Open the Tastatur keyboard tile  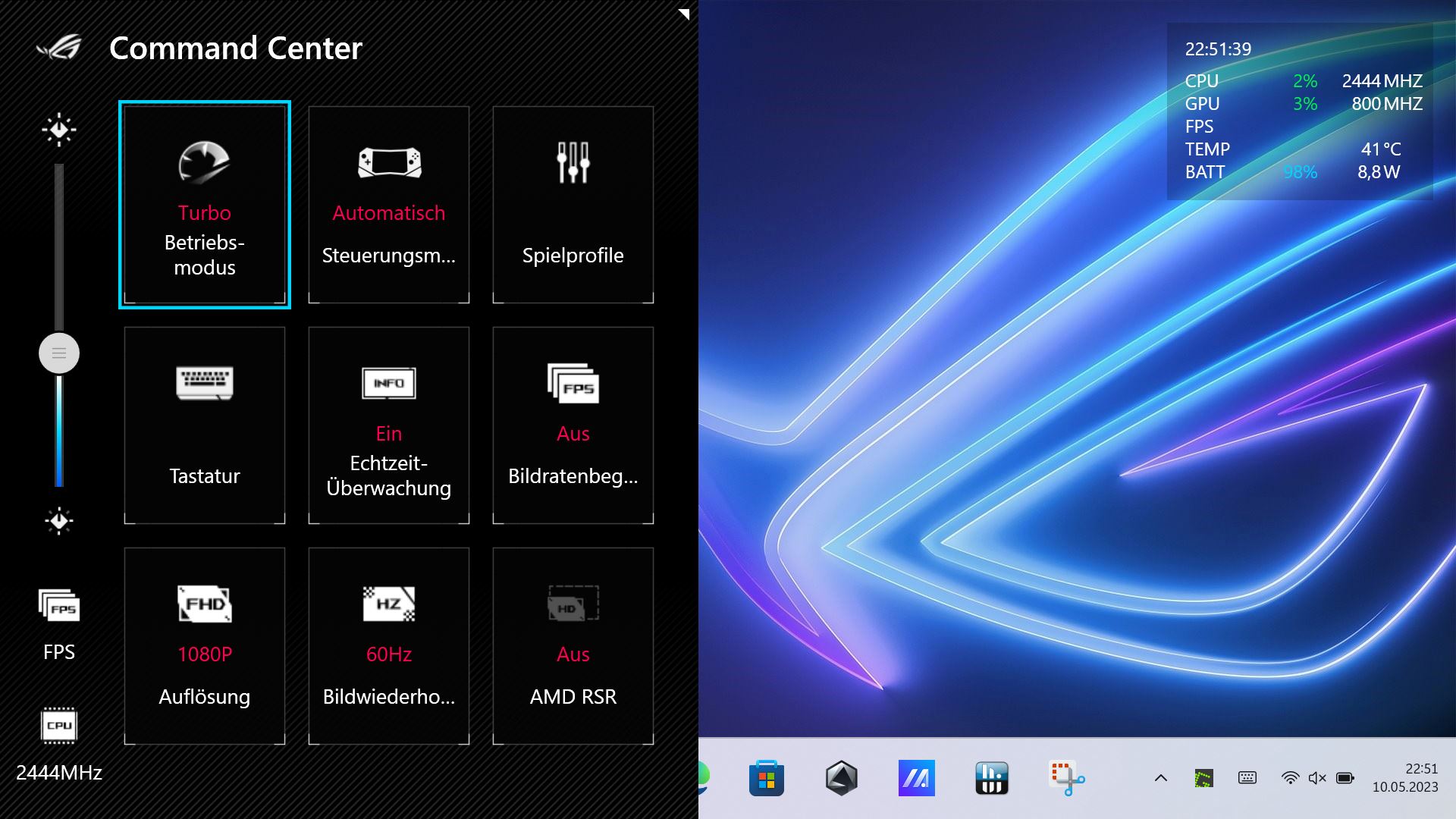[x=205, y=425]
